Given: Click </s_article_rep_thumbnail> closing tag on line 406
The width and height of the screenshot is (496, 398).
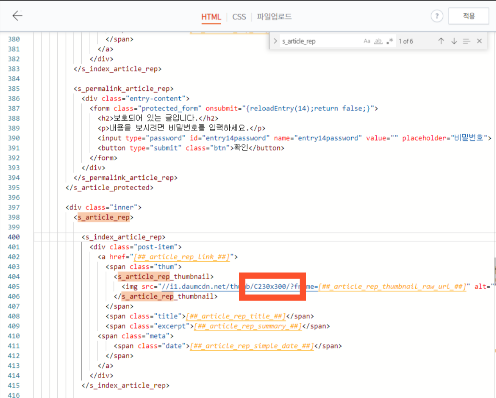Looking at the screenshot, I should point(166,296).
